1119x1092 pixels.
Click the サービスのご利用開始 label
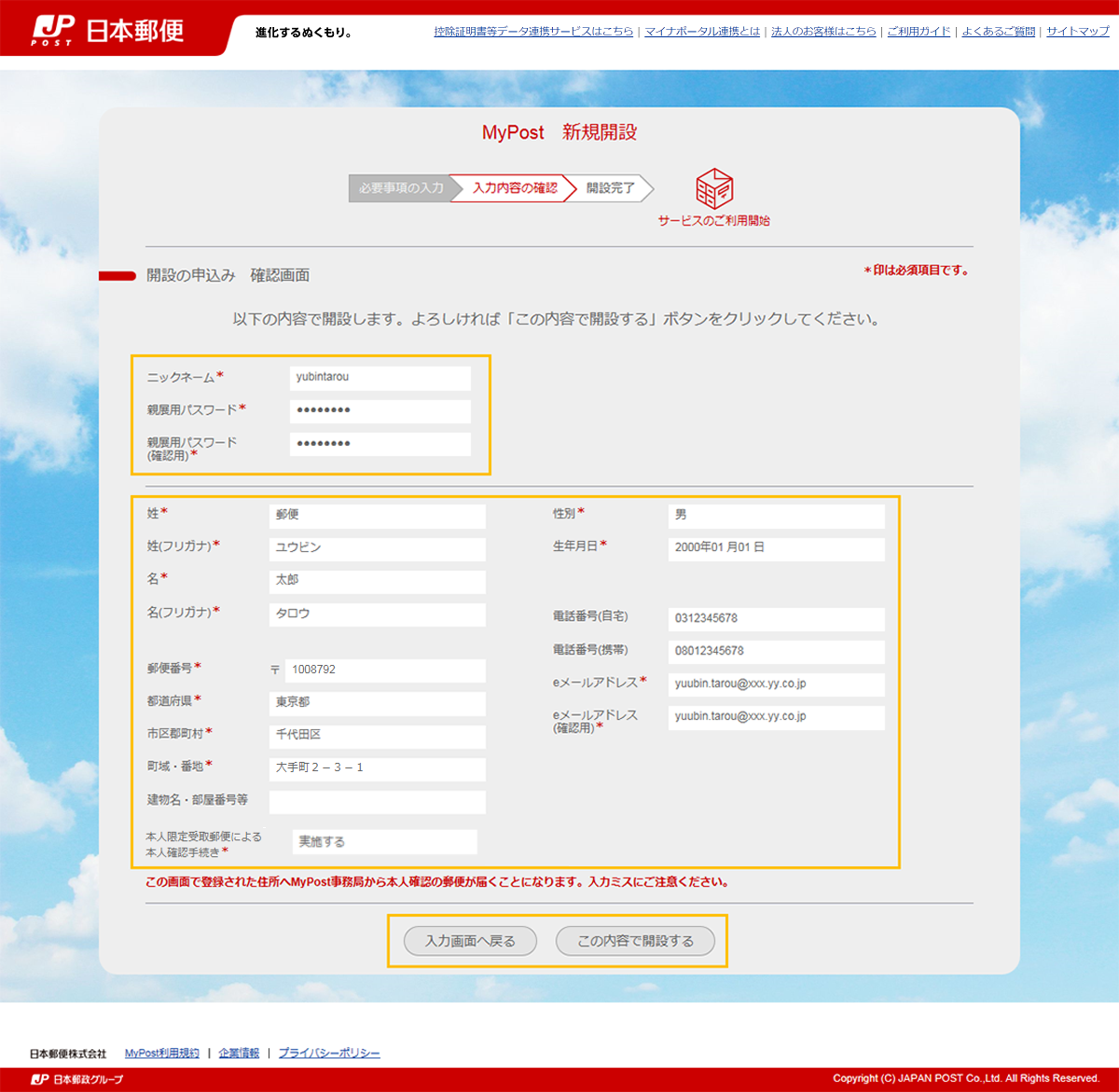(714, 221)
